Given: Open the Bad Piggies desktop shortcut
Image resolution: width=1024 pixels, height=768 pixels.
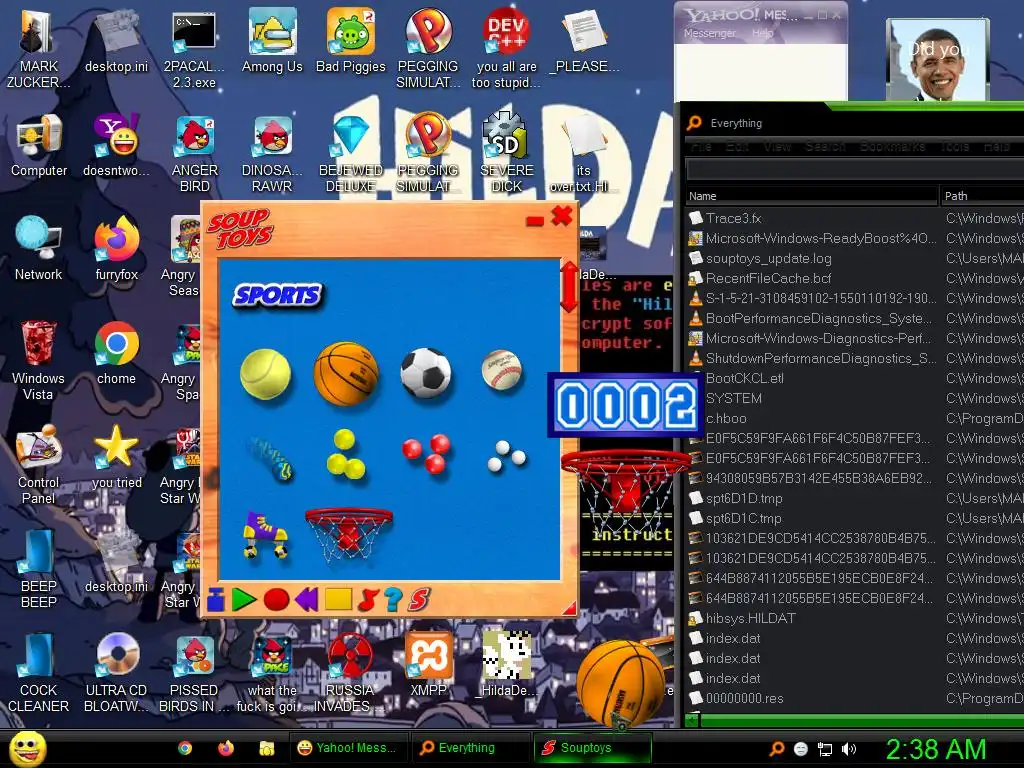Looking at the screenshot, I should click(x=351, y=40).
